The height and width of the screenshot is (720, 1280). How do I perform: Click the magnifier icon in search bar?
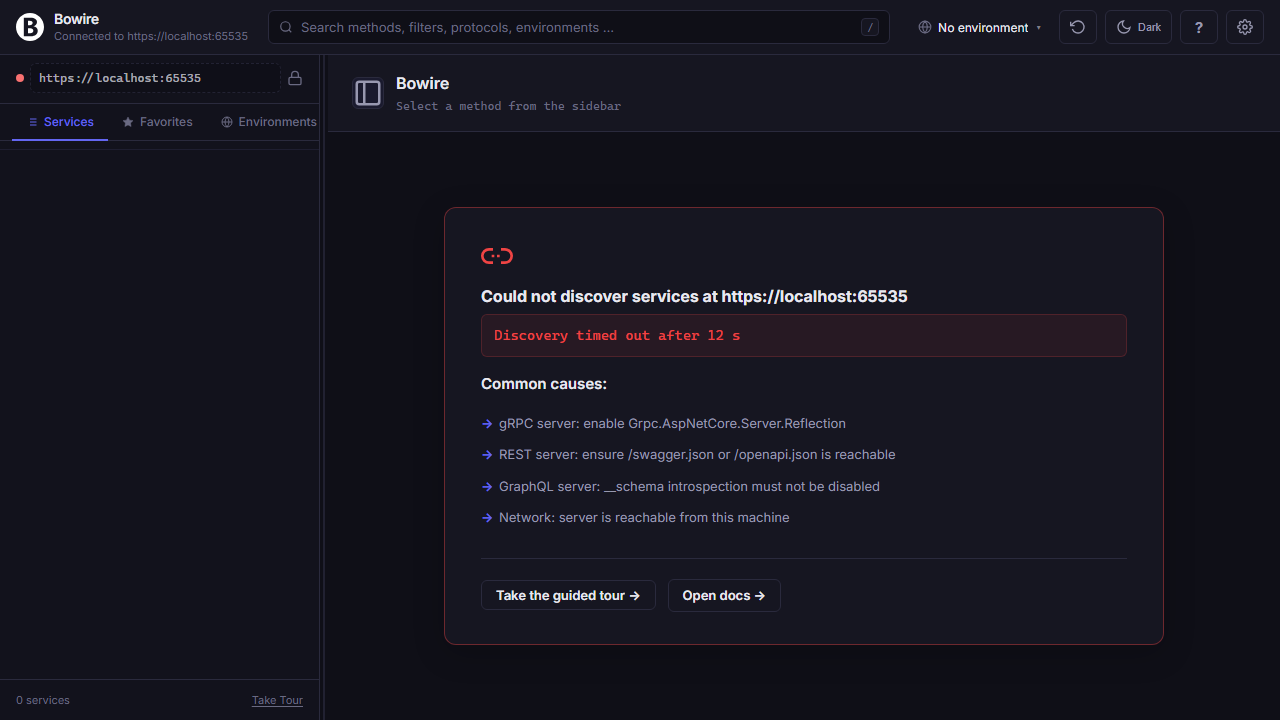(286, 27)
